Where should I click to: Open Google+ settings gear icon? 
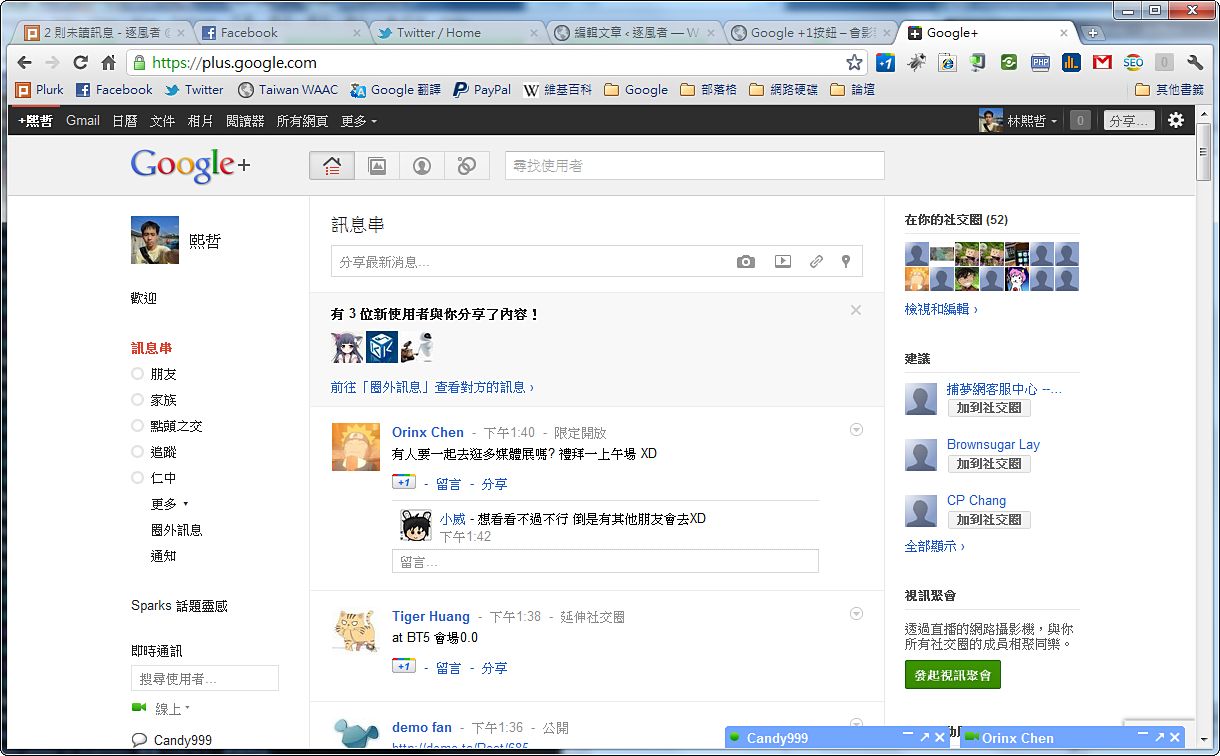point(1176,120)
